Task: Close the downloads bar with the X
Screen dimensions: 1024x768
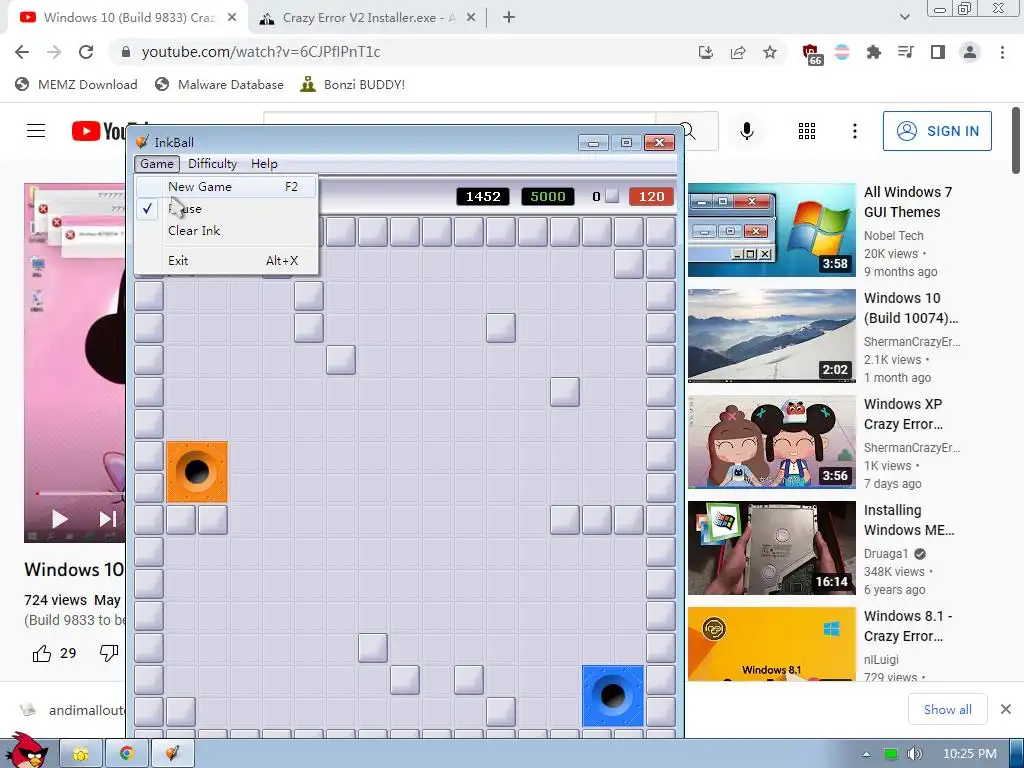Action: [1006, 709]
